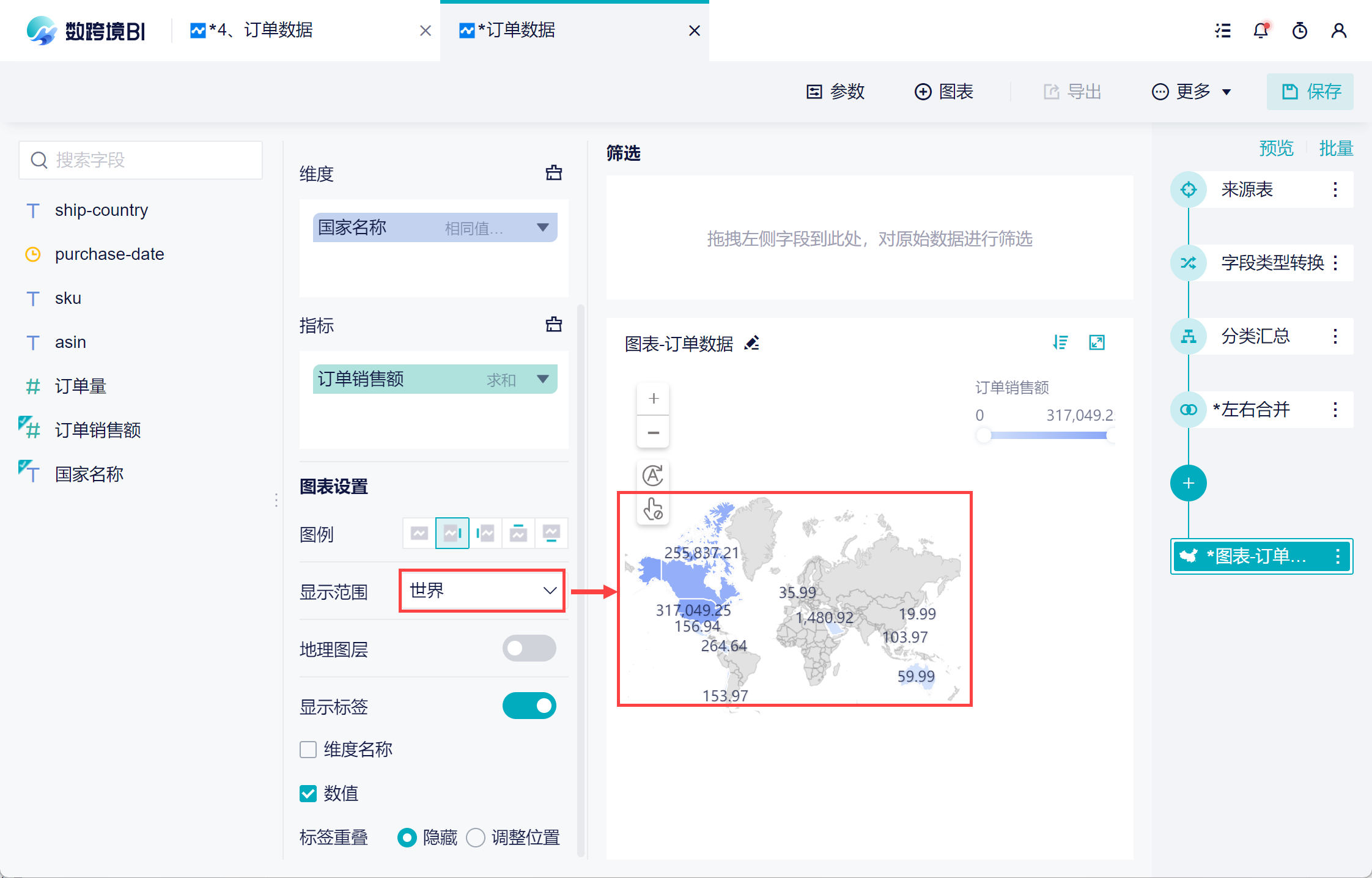Click the notification bell icon
Viewport: 1372px width, 878px height.
[1260, 31]
